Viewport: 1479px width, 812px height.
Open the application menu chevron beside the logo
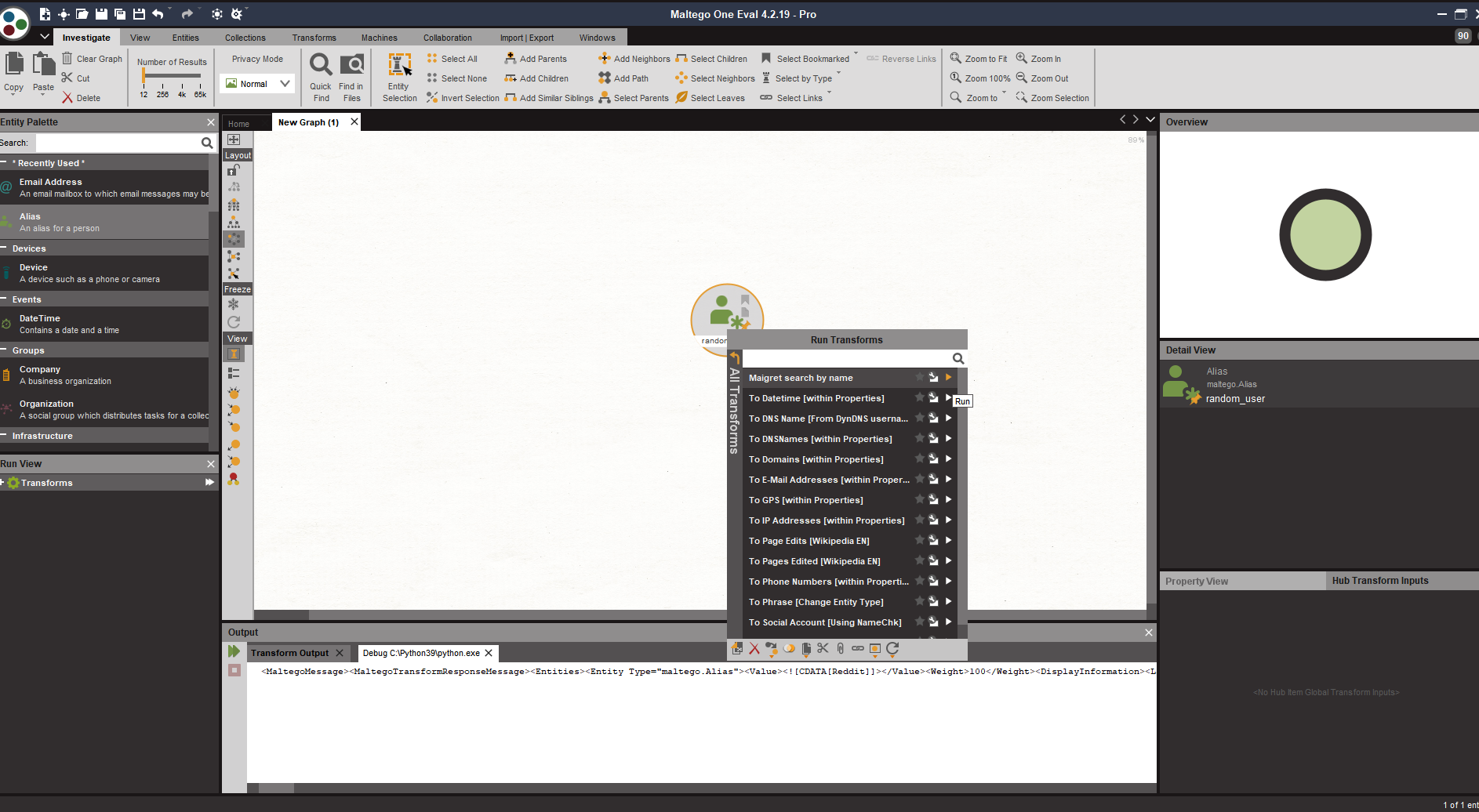click(x=45, y=36)
